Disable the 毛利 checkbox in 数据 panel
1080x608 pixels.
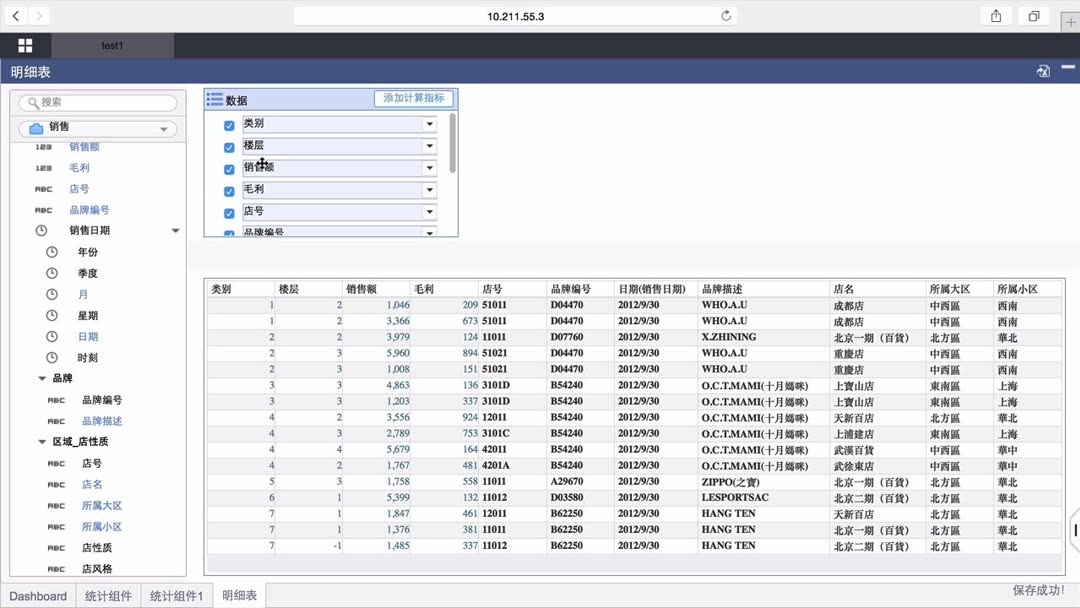227,189
